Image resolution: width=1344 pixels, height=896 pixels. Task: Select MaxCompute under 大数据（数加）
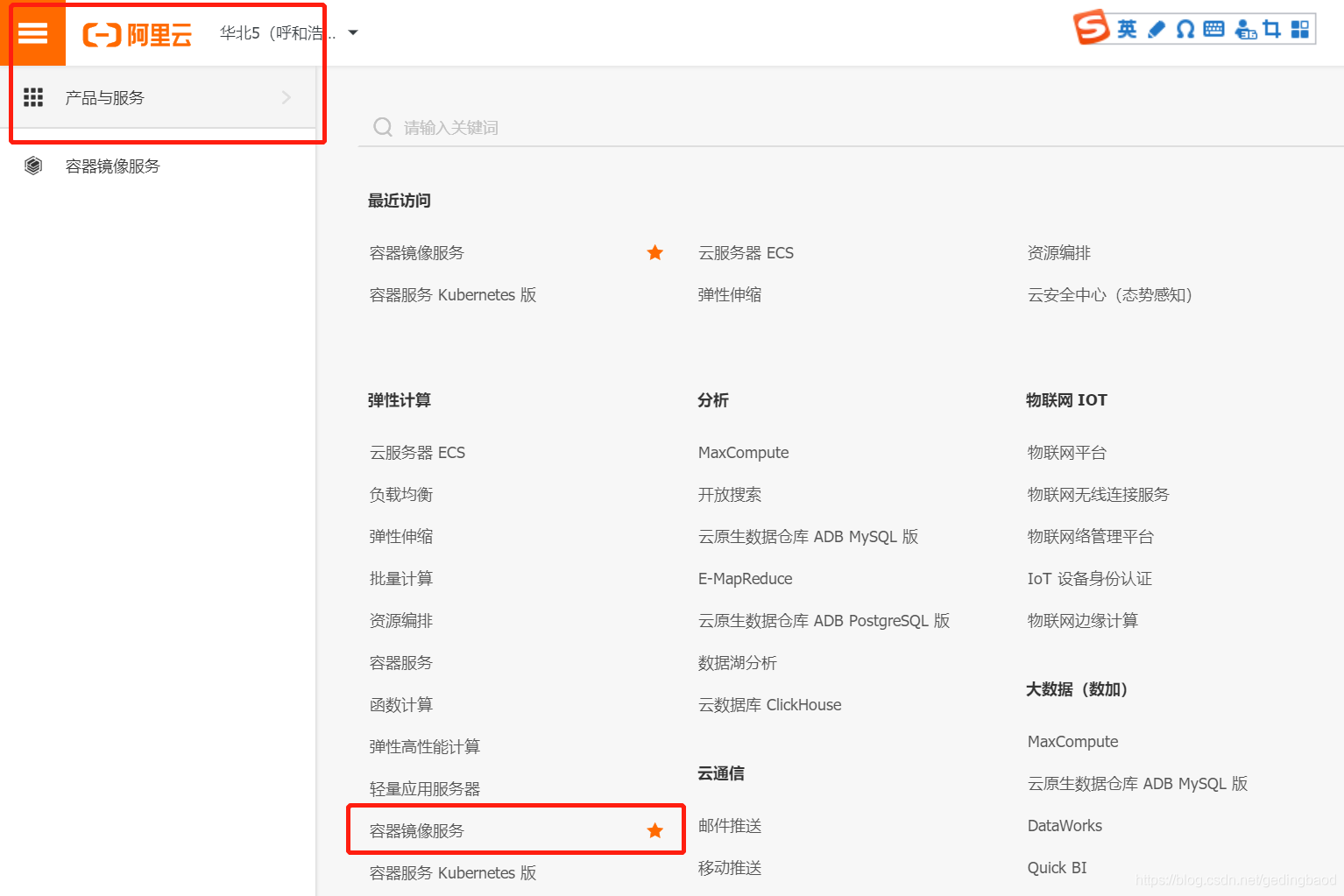[1072, 742]
